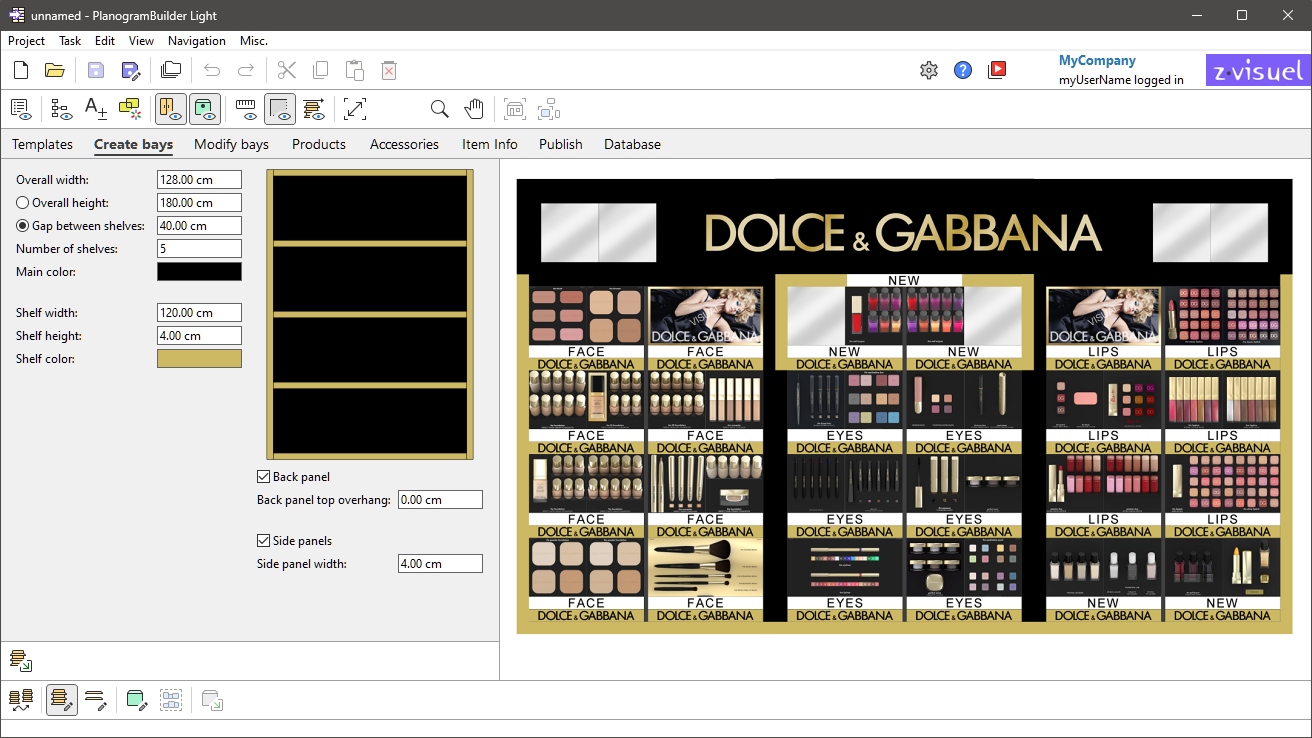The width and height of the screenshot is (1312, 738).
Task: Click the Overall width input field
Action: (199, 180)
